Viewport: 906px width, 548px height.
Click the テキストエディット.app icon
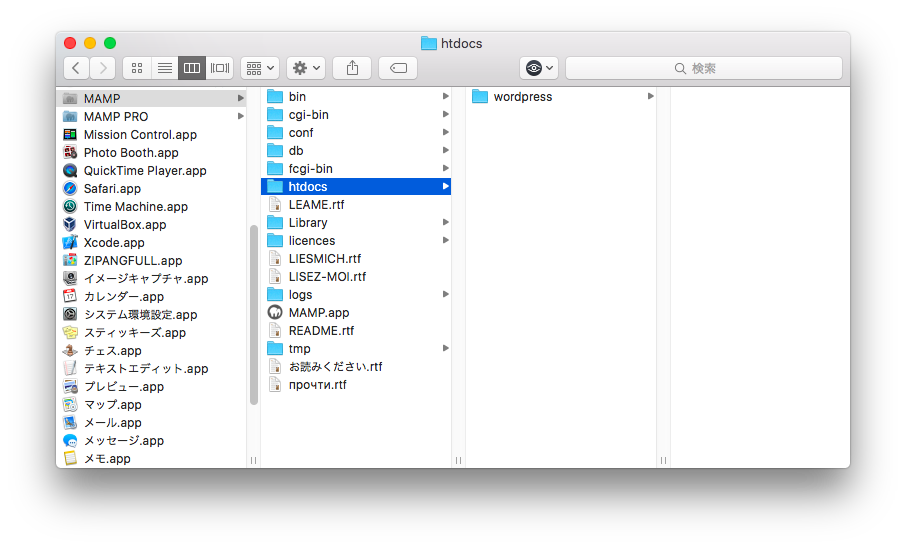point(70,368)
